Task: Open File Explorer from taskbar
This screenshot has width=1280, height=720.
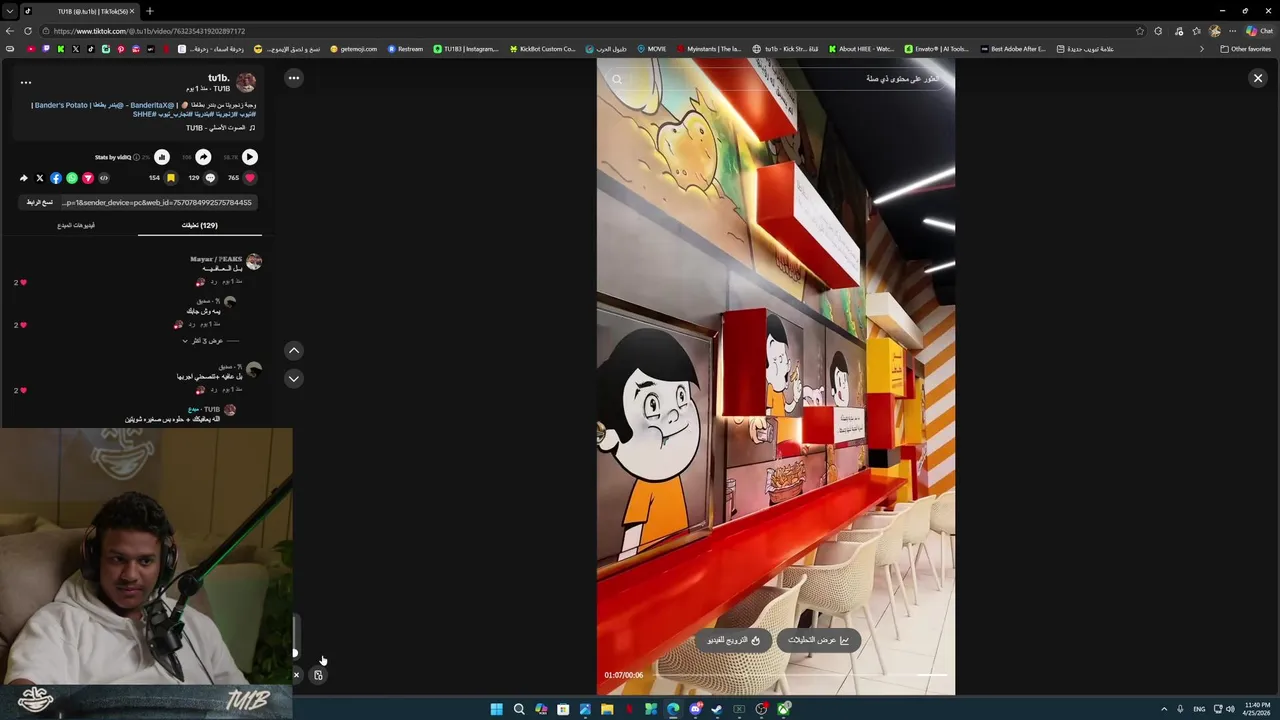Action: coord(607,709)
